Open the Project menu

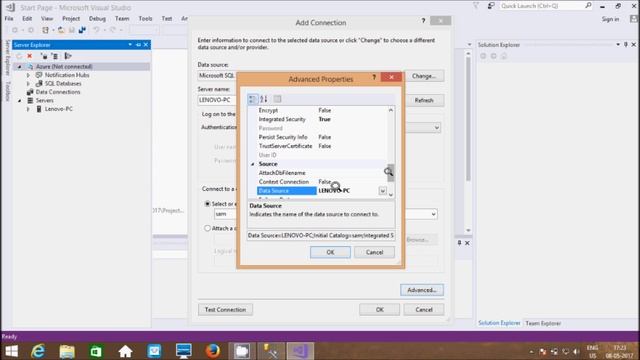(71, 18)
